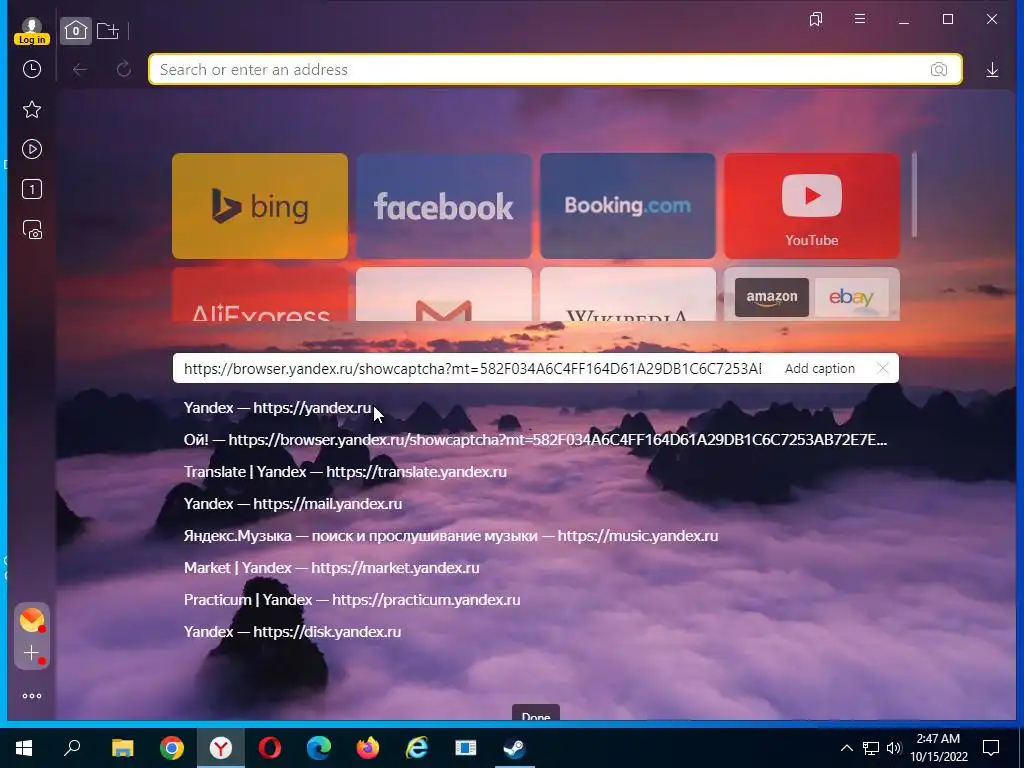The height and width of the screenshot is (768, 1024).
Task: Open the downloads arrow icon
Action: (992, 69)
